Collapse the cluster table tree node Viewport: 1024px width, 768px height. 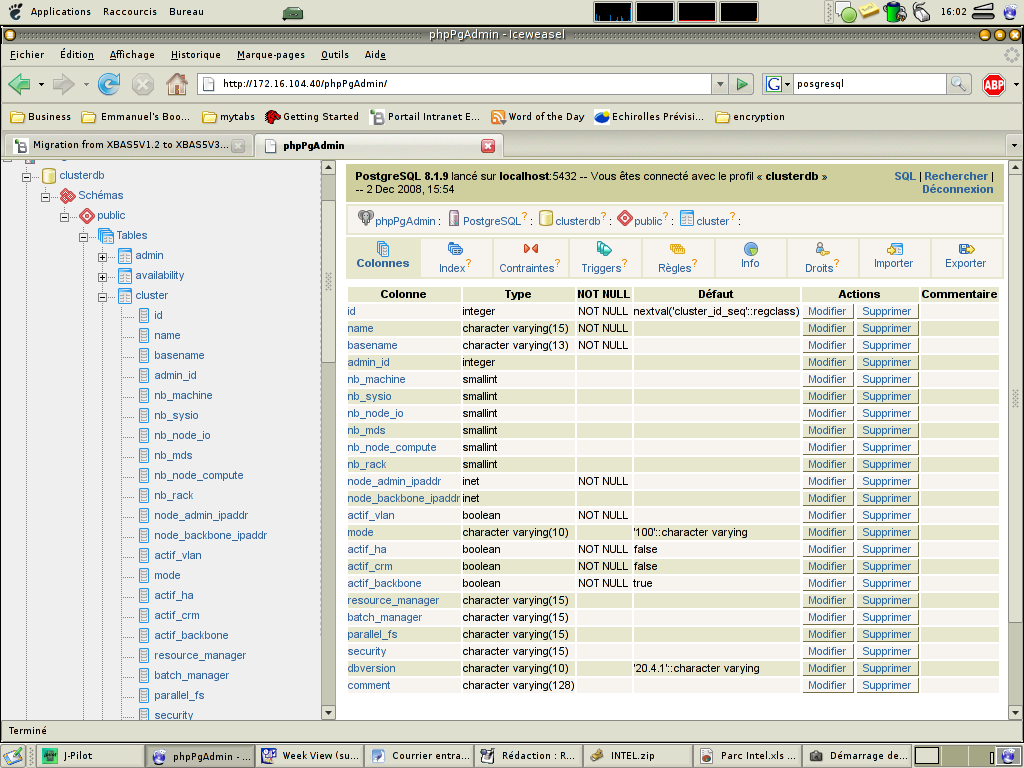[x=102, y=296]
